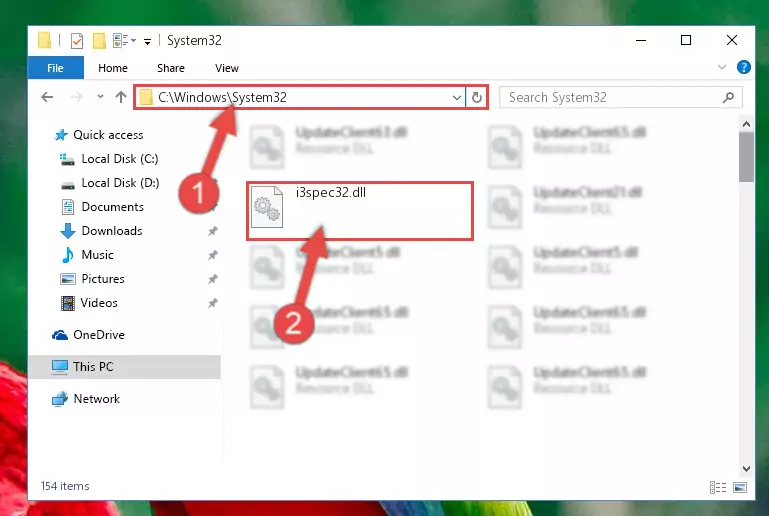Open the Customize Quick Access Toolbar dropdown
Viewport: 769px width, 516px height.
pos(147,42)
